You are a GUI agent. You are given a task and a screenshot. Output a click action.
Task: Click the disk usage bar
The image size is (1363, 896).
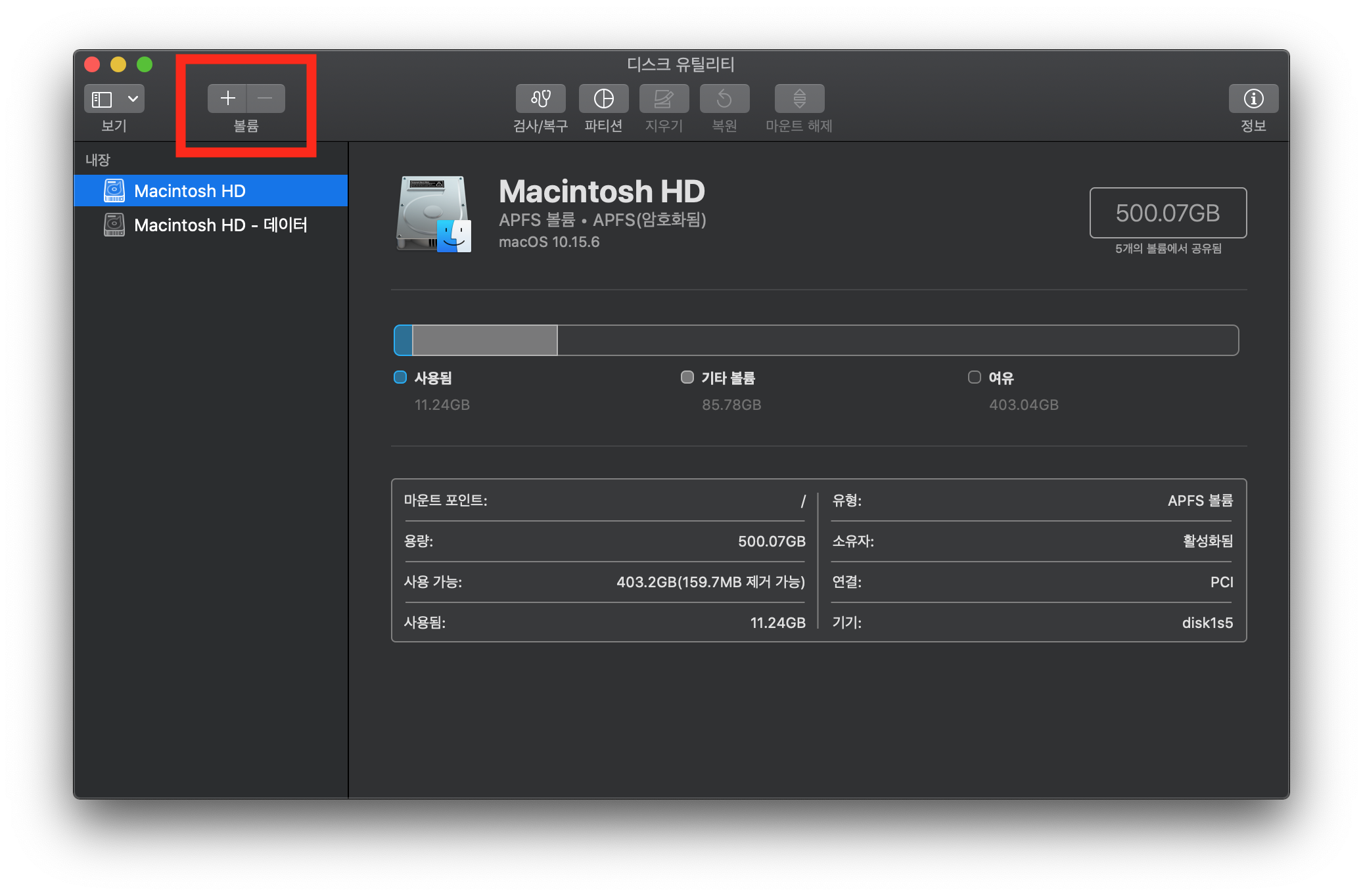point(815,340)
